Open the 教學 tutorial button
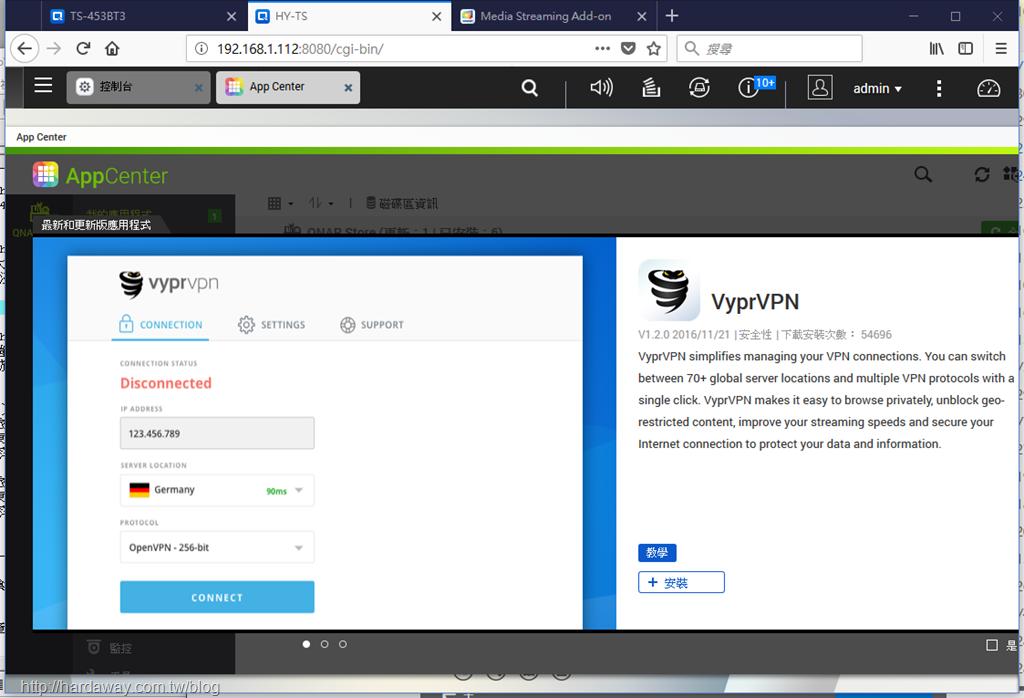Image resolution: width=1024 pixels, height=698 pixels. tap(657, 552)
